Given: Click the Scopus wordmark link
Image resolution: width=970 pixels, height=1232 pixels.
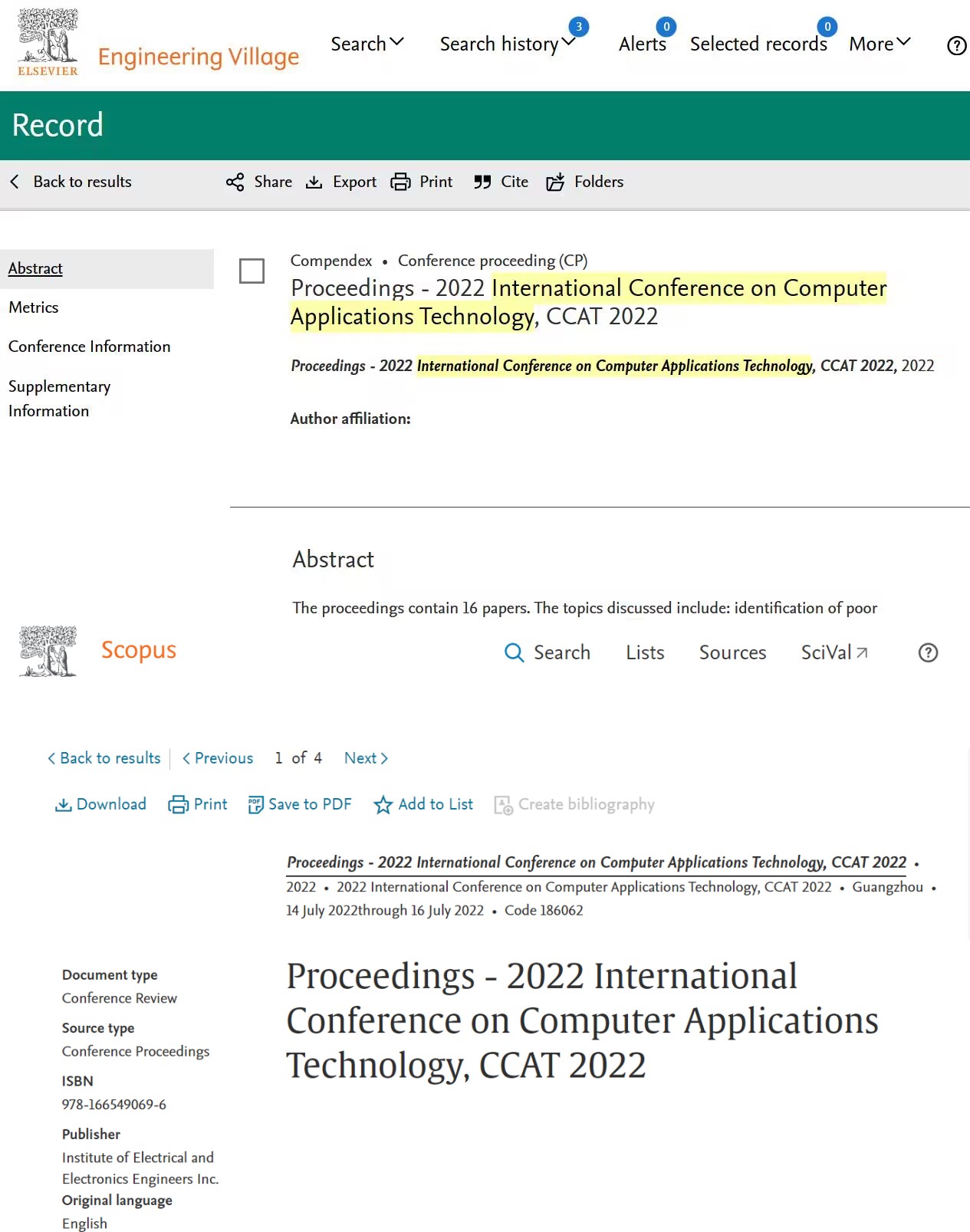Looking at the screenshot, I should click(139, 649).
